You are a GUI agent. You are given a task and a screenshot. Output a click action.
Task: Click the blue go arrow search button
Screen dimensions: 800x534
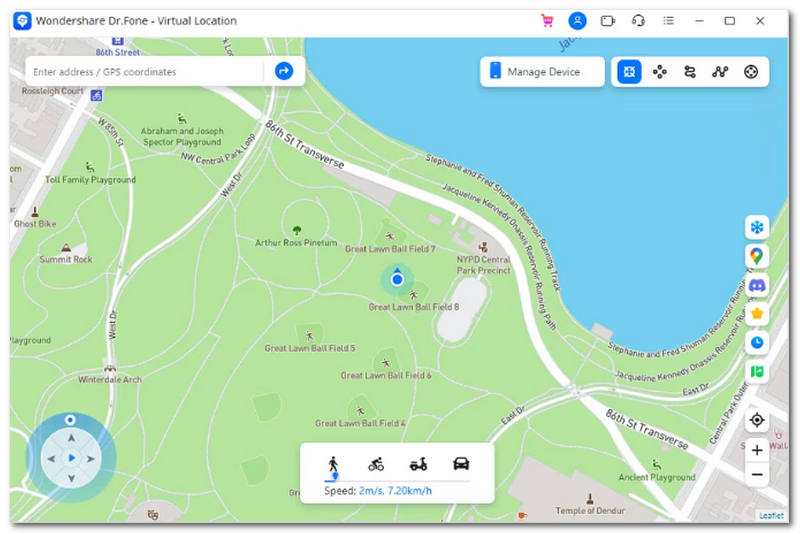(284, 71)
